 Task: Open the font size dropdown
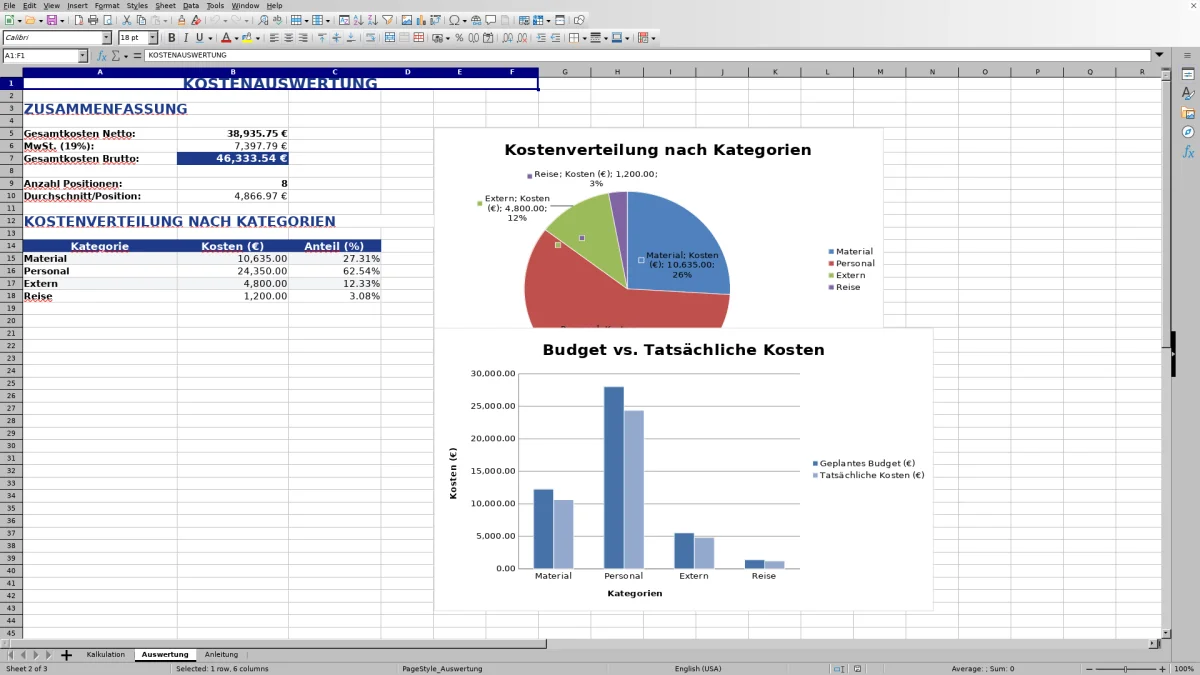point(151,38)
